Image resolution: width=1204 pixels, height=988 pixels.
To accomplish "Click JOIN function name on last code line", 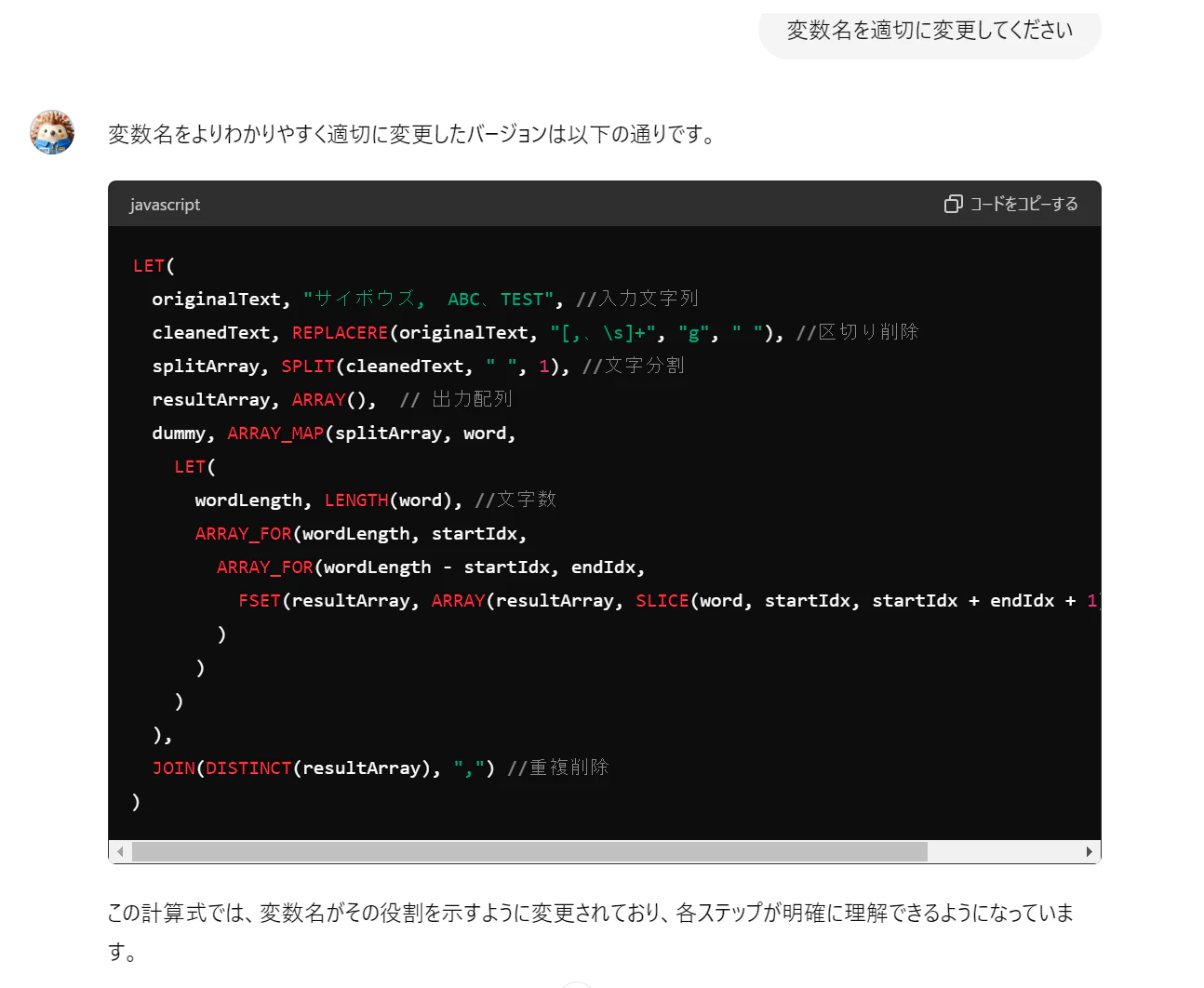I will [174, 768].
